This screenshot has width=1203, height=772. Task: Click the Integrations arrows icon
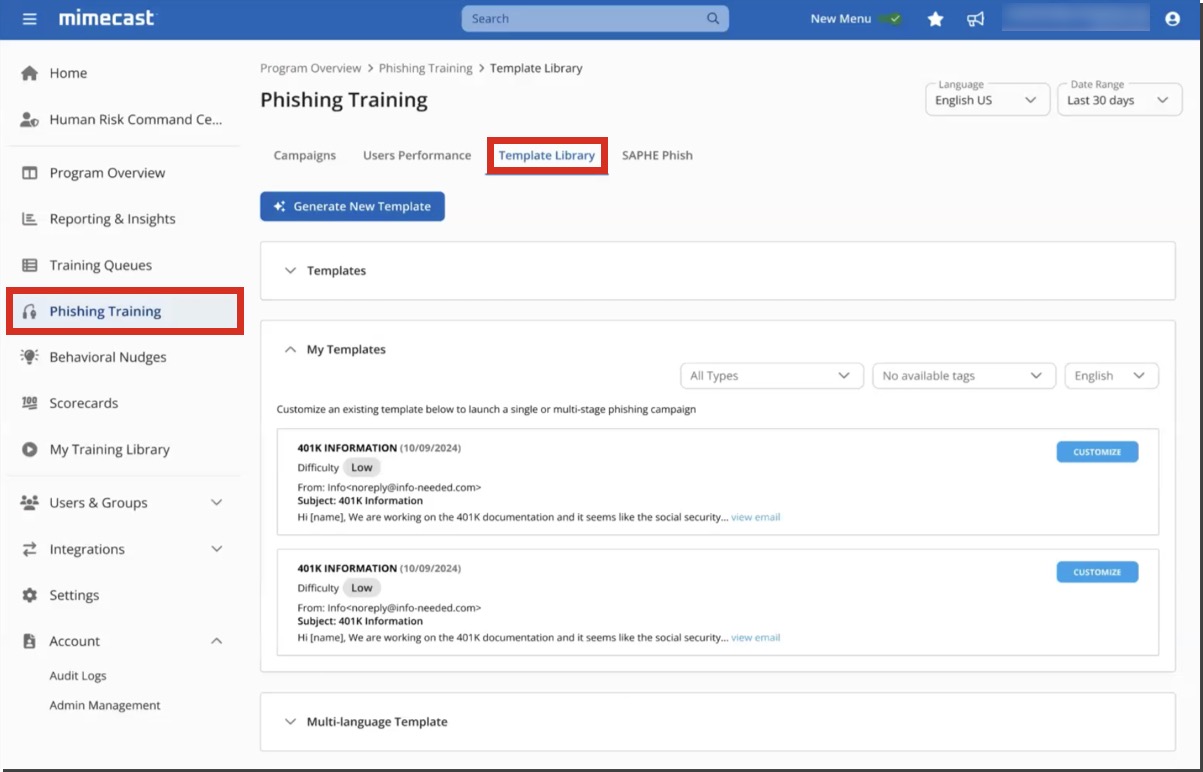[30, 549]
